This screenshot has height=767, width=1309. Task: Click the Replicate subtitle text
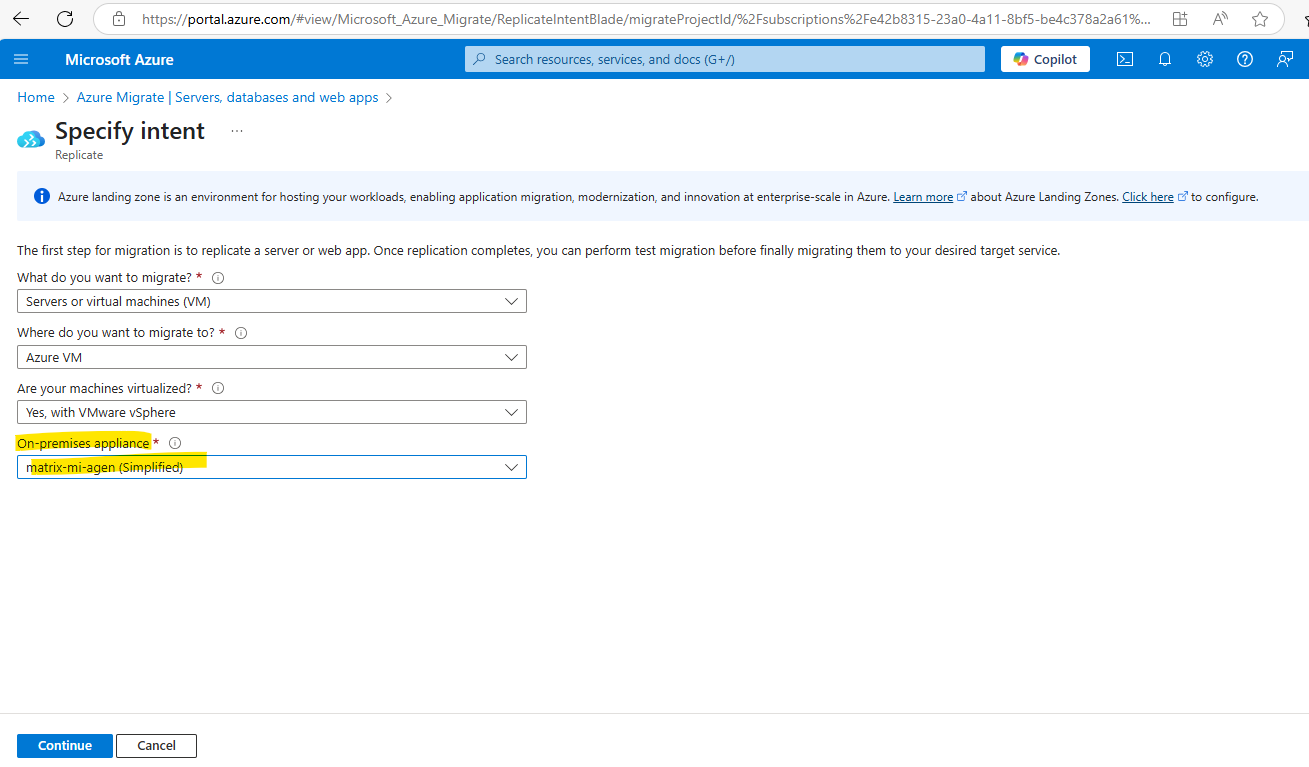point(79,155)
